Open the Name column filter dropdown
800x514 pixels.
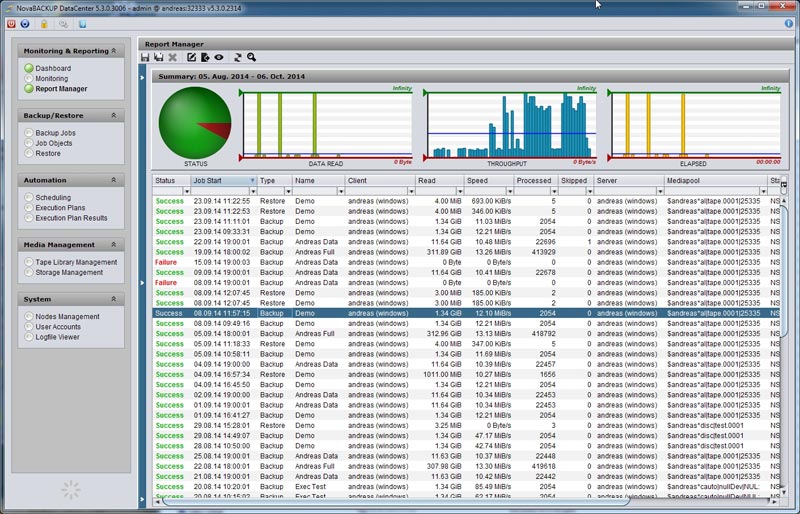(x=341, y=191)
